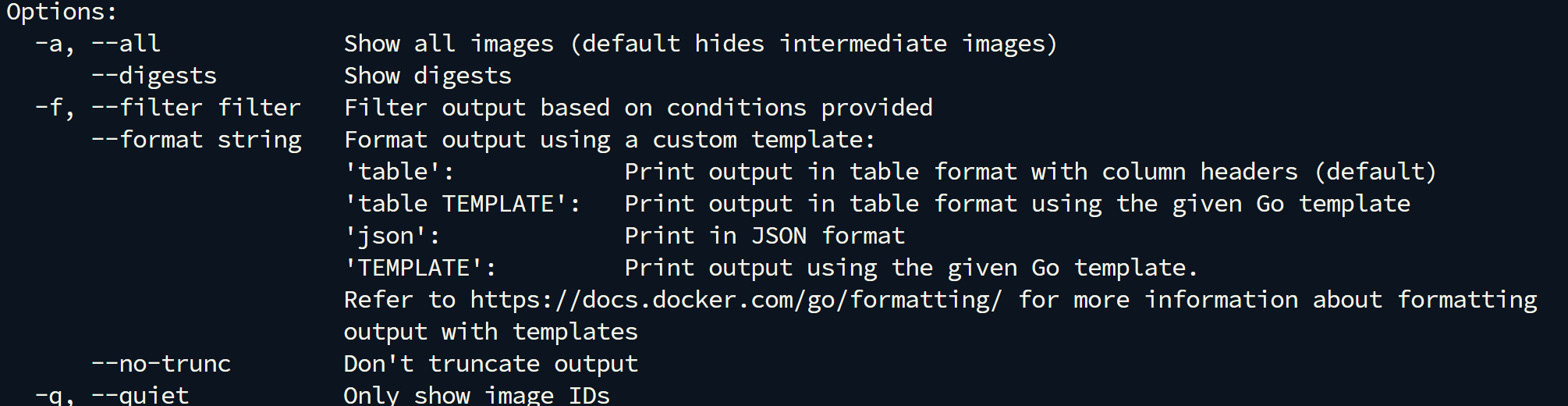Screen dimensions: 1568x406
Task: Click the docs.docker.com formatting URL
Action: click(x=736, y=301)
